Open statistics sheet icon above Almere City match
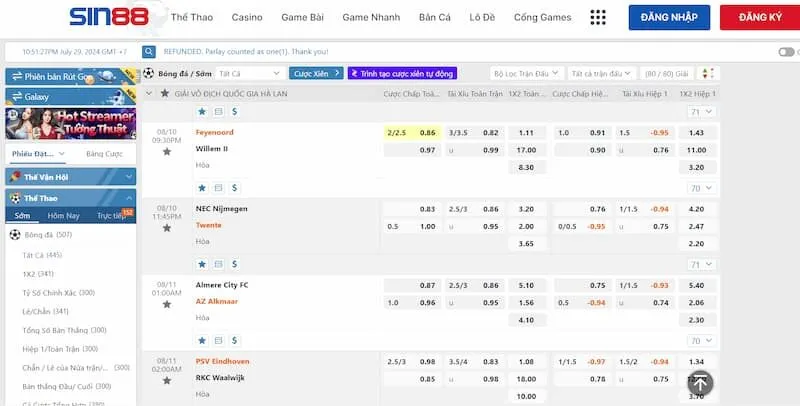This screenshot has height=406, width=800. point(218,264)
